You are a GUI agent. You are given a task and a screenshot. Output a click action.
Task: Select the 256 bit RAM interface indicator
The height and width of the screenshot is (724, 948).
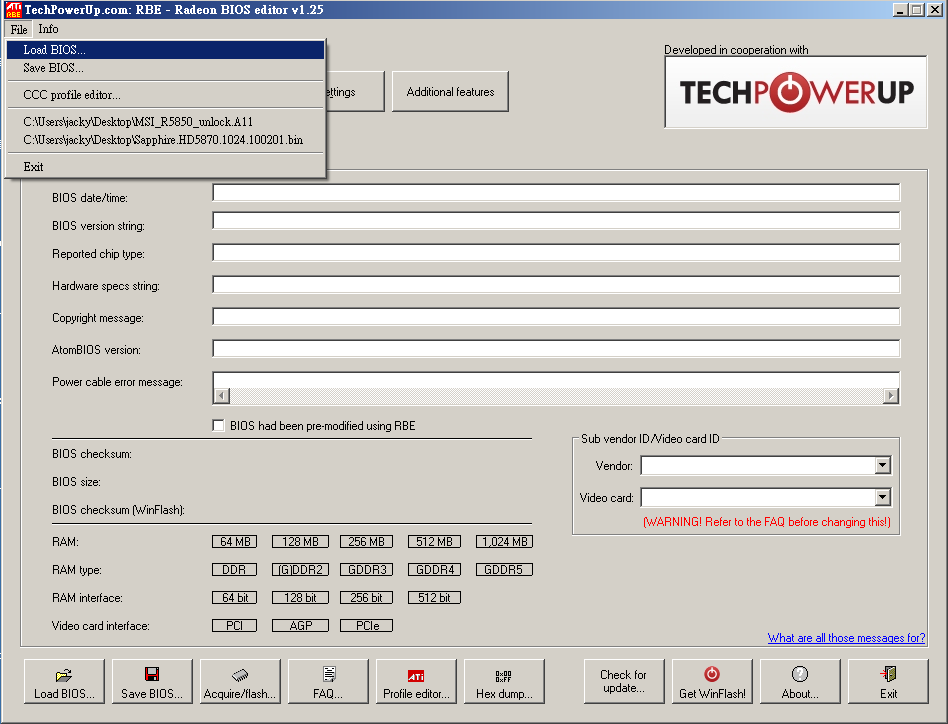tap(366, 598)
